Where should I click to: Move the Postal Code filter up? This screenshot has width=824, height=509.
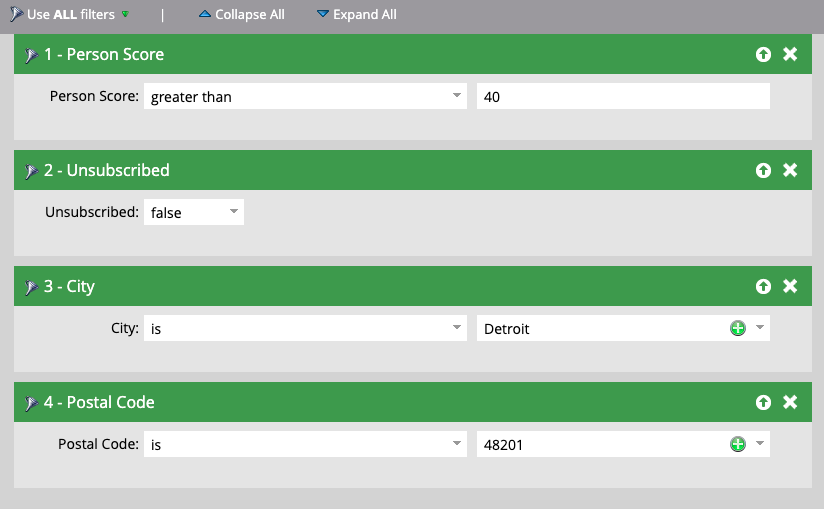764,402
